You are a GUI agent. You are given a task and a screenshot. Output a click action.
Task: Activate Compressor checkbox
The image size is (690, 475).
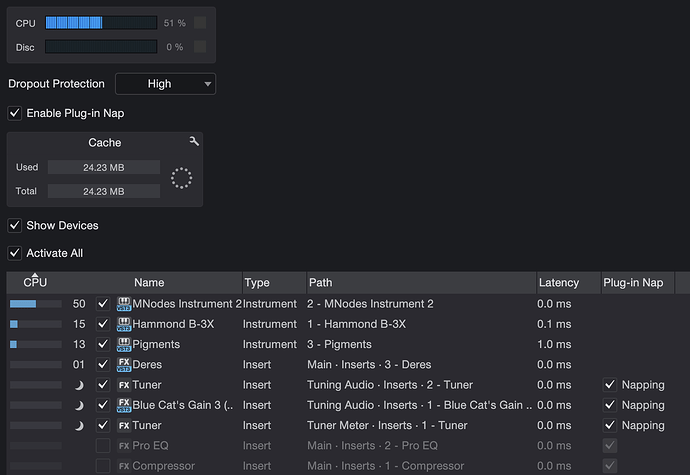(103, 466)
